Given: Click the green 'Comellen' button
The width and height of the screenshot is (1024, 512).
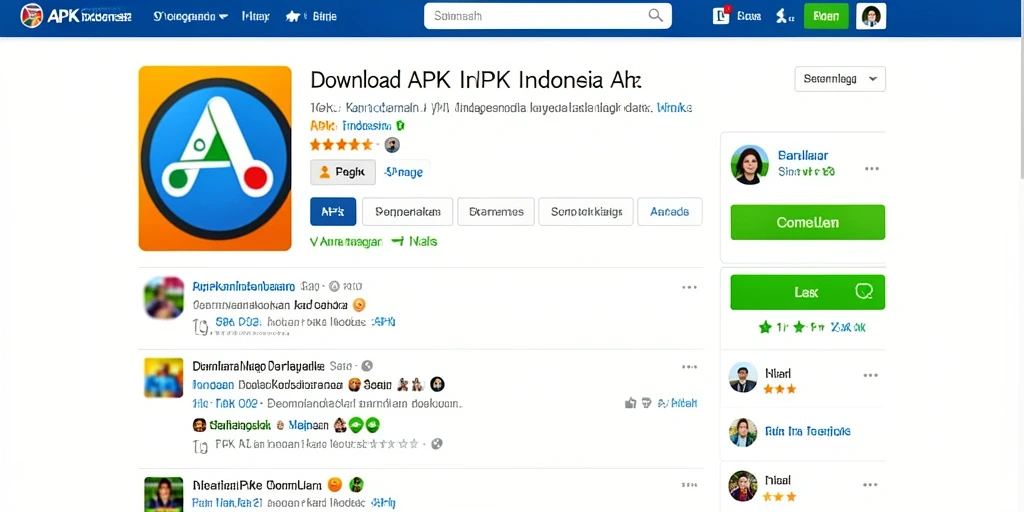Looking at the screenshot, I should (x=807, y=222).
